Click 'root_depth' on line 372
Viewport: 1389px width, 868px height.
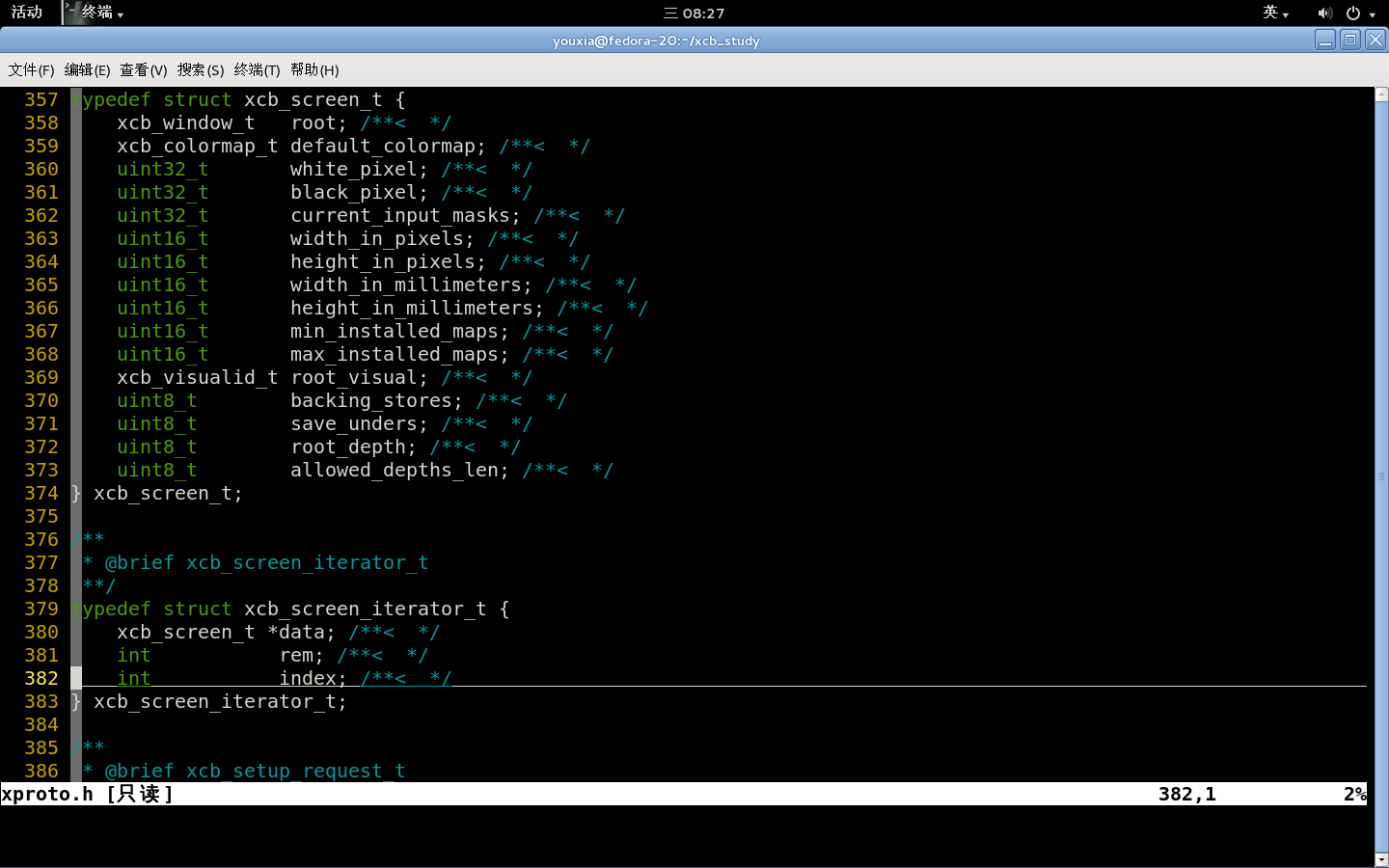(348, 447)
